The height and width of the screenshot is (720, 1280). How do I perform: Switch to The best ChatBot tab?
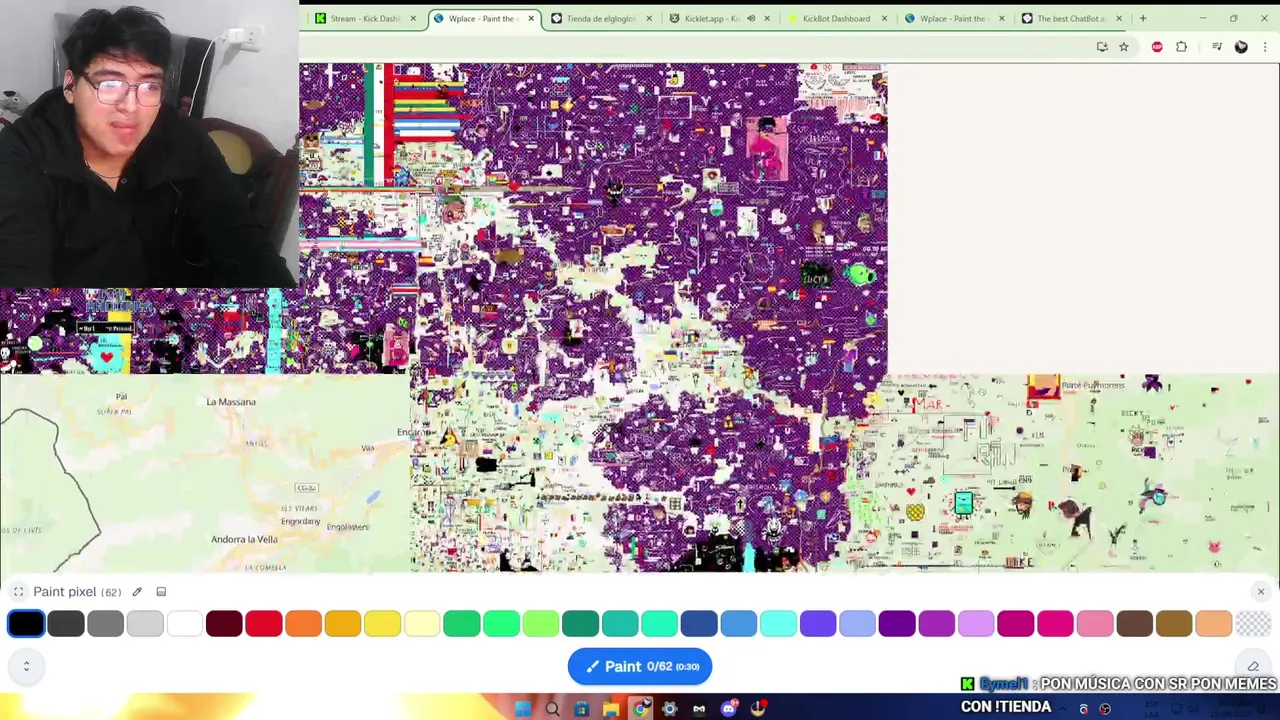[x=1070, y=18]
